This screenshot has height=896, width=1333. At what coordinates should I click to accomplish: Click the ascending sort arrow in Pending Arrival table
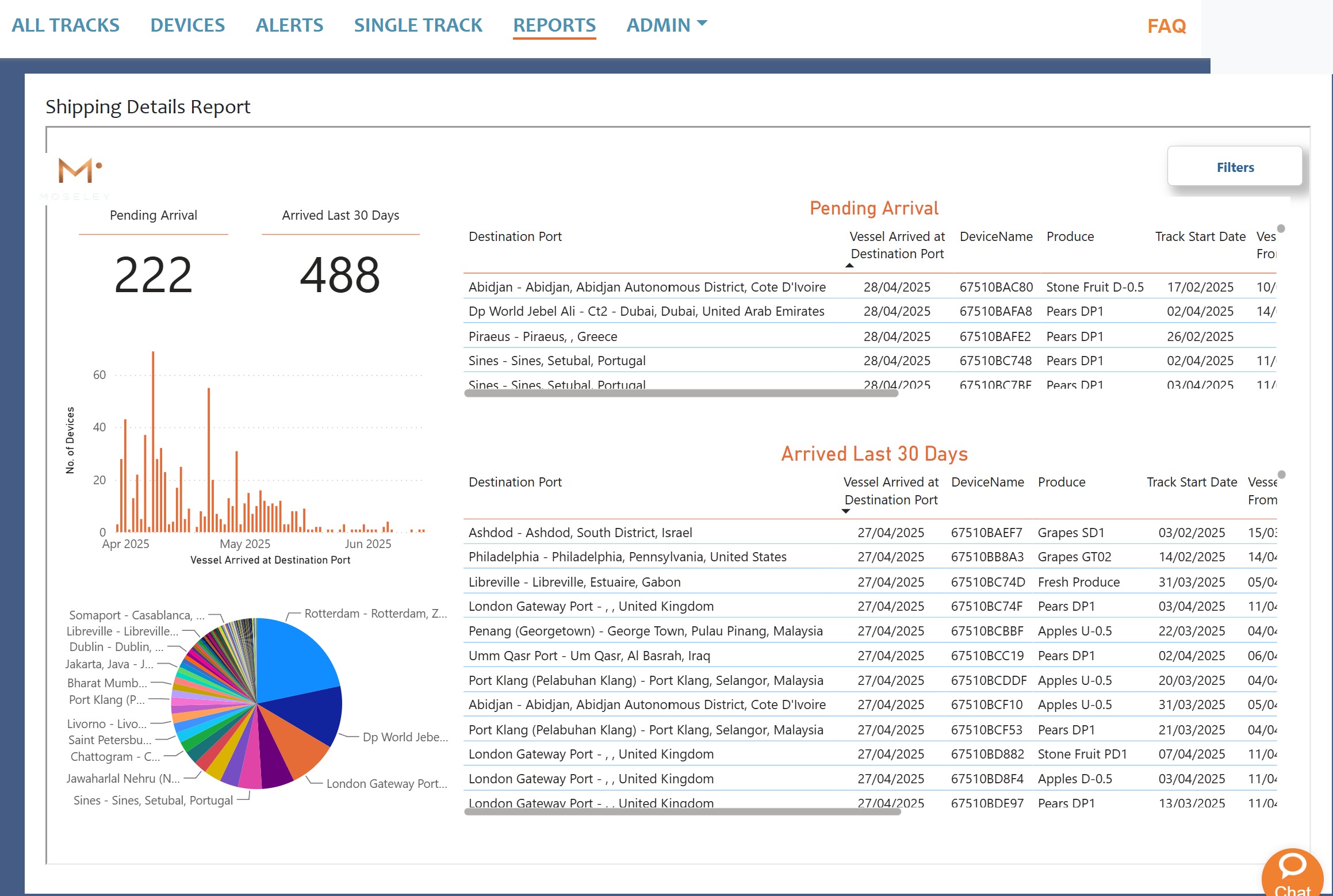pyautogui.click(x=849, y=265)
